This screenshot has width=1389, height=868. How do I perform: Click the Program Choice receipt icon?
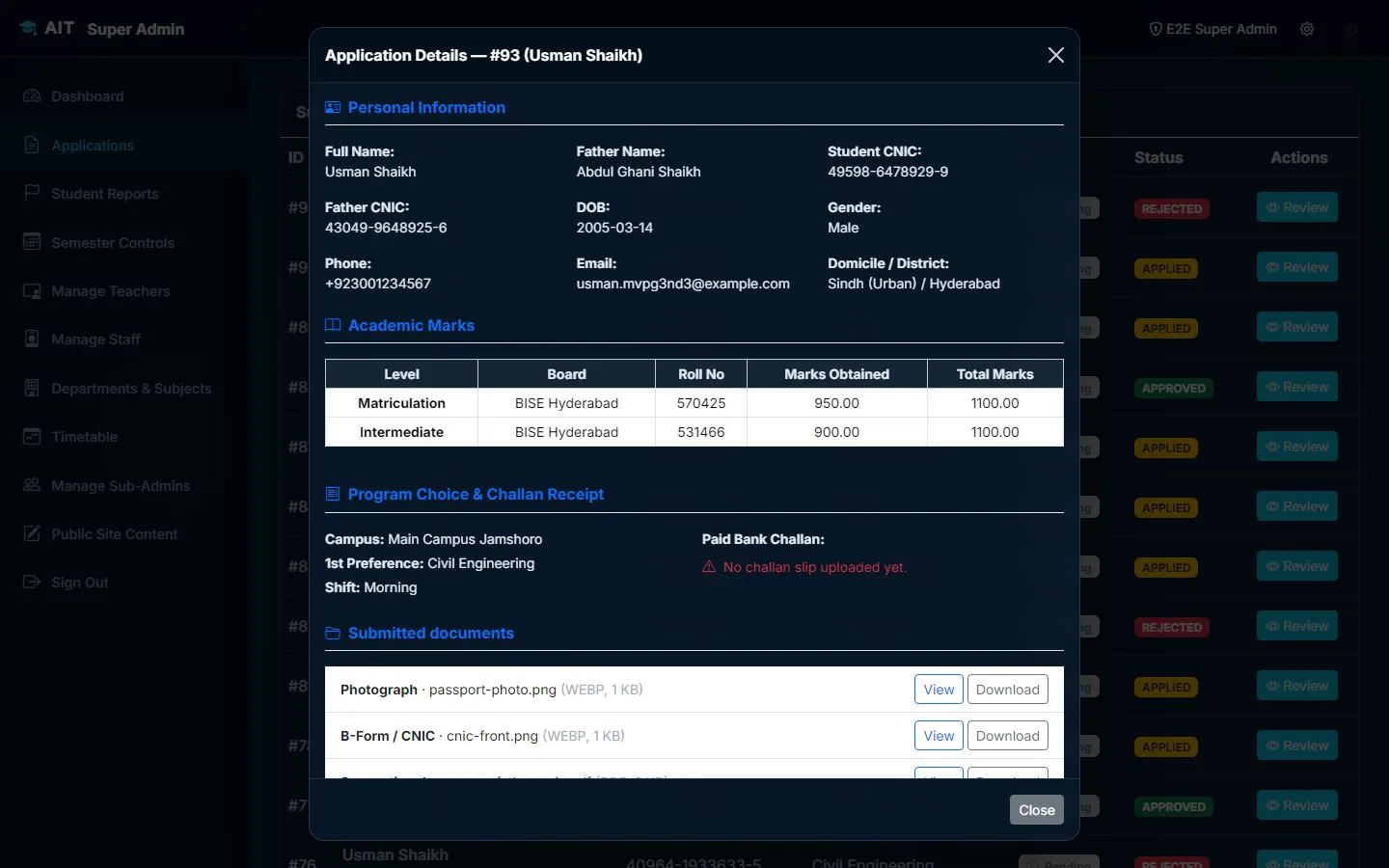click(333, 494)
